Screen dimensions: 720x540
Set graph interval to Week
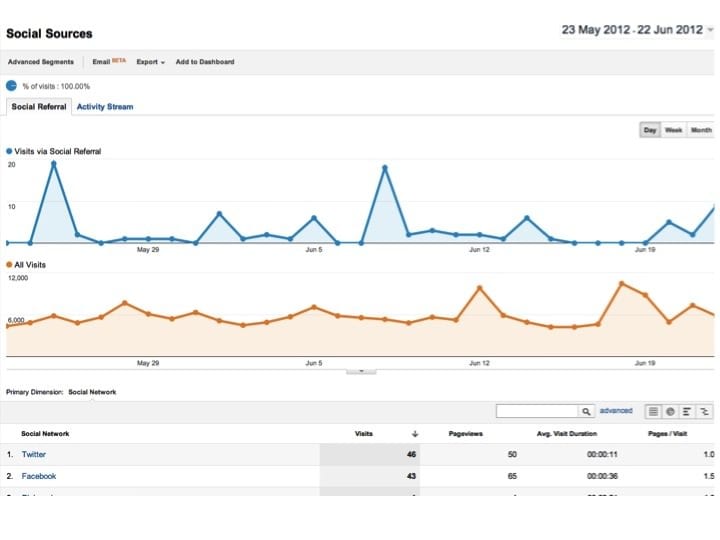[x=674, y=130]
